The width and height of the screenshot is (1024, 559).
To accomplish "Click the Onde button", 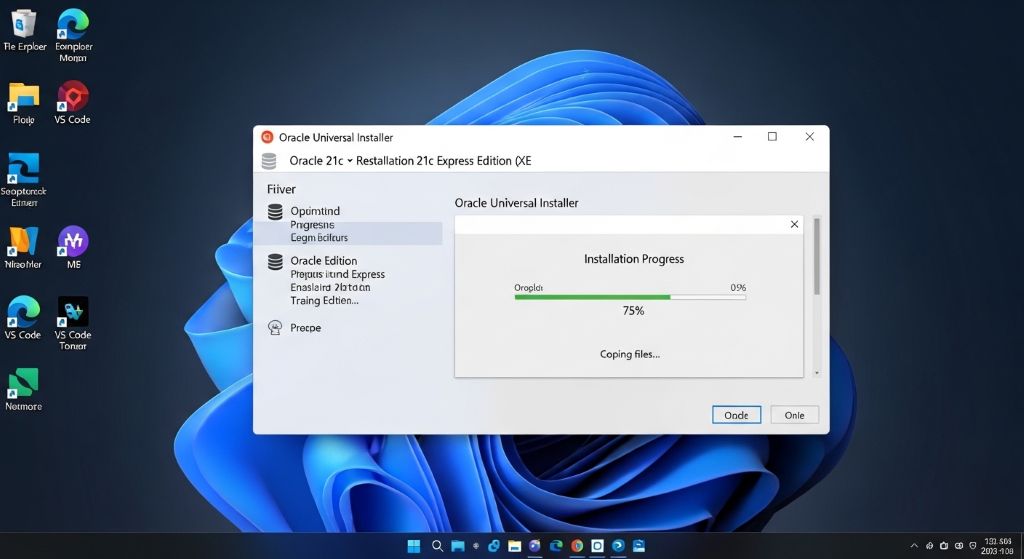I will (736, 415).
